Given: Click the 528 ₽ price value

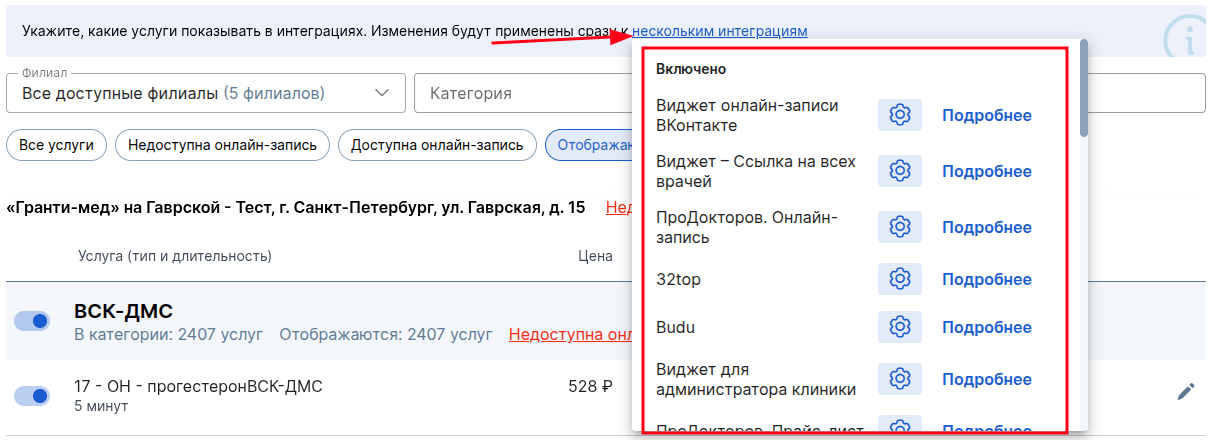Looking at the screenshot, I should (590, 386).
